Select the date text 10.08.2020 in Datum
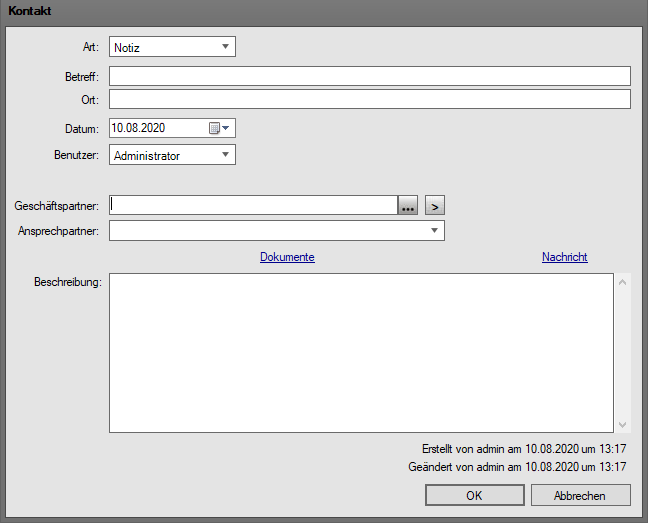Viewport: 649px width, 523px height. point(140,128)
